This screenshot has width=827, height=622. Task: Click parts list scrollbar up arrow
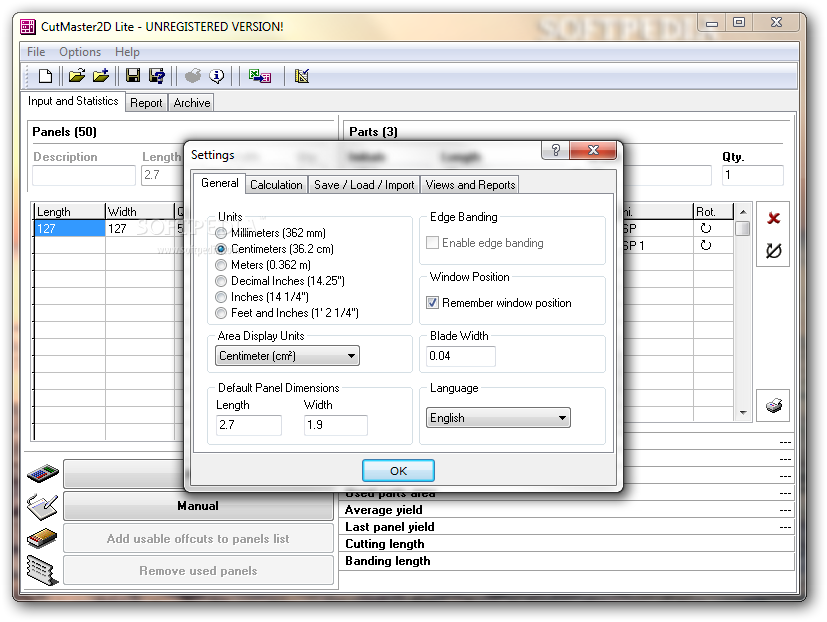(743, 212)
